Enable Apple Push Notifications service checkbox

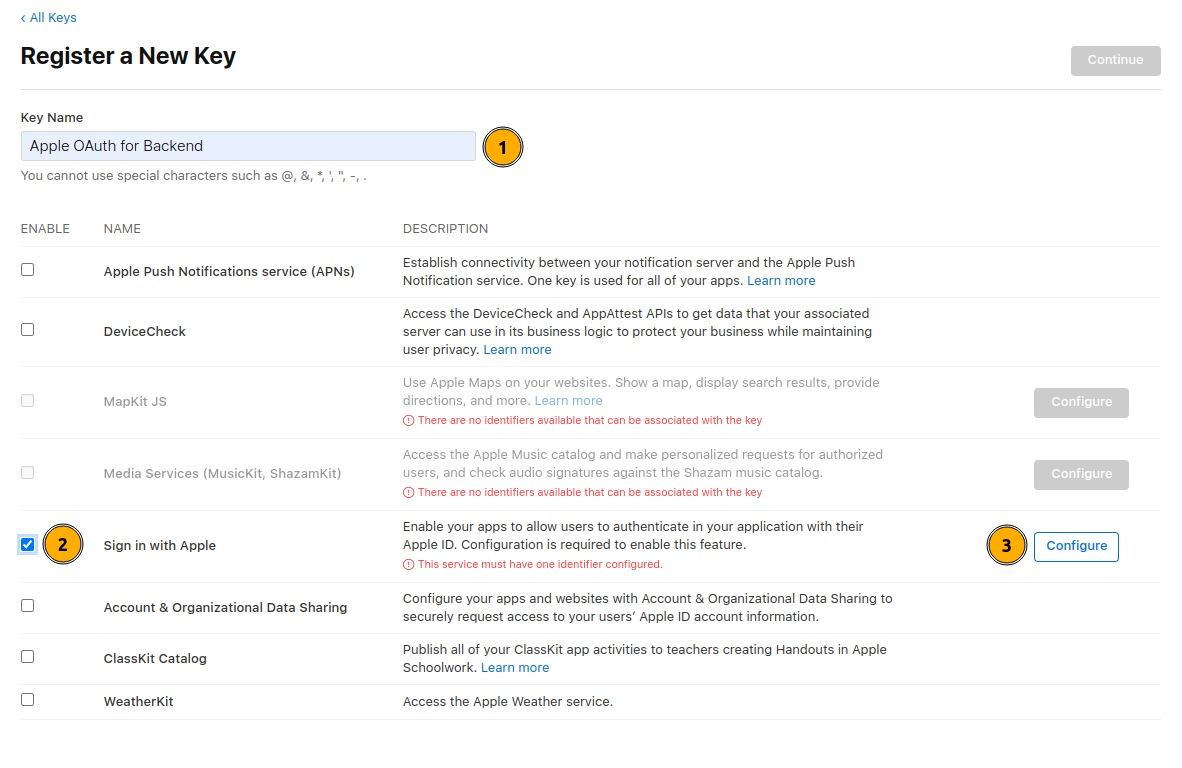[x=28, y=270]
